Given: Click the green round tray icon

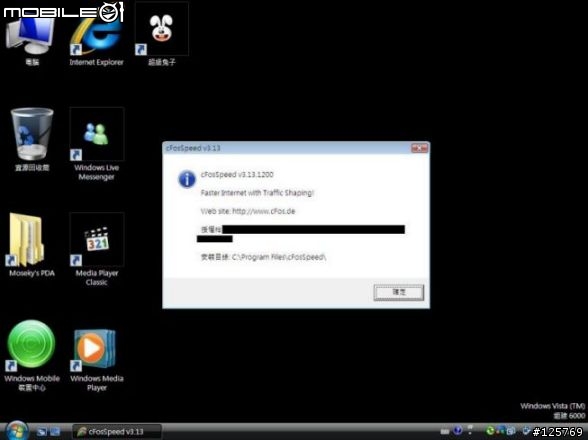Looking at the screenshot, I should point(490,431).
